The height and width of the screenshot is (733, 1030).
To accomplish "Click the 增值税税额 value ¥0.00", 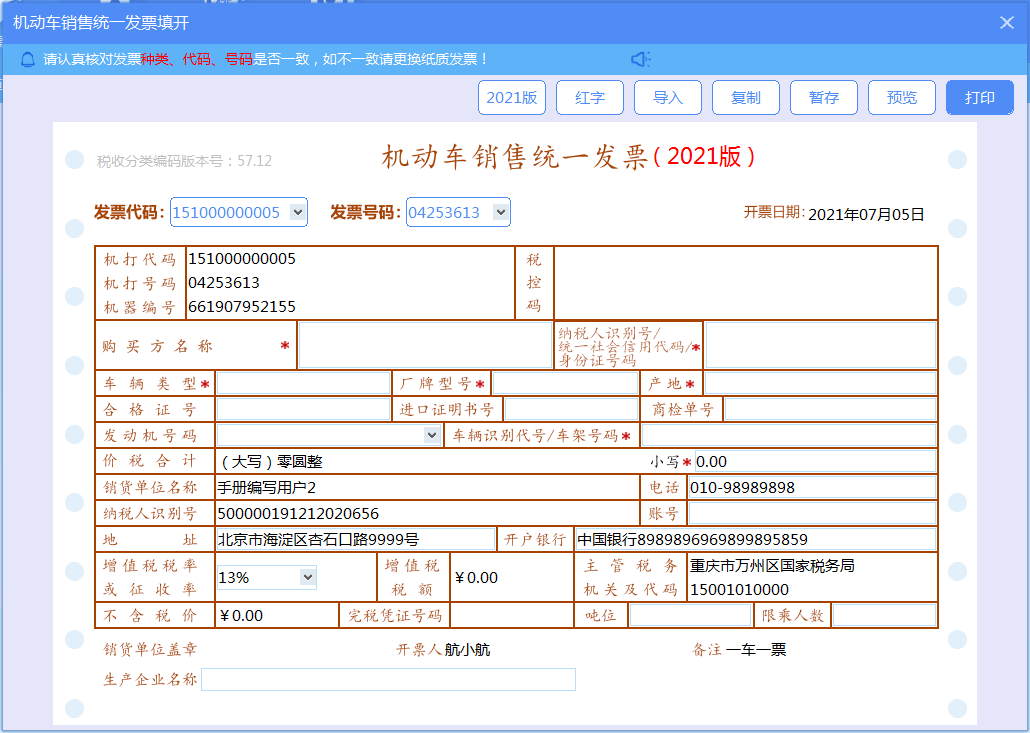I will (476, 578).
